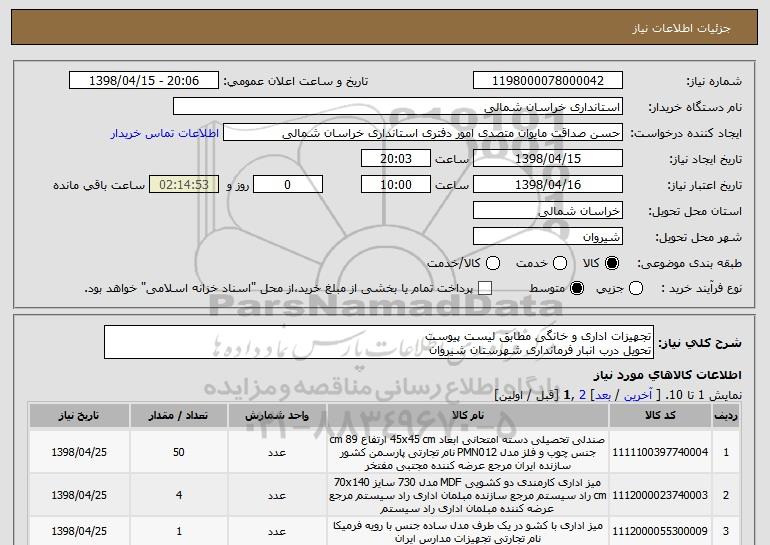
Task: Click the صندلی تحصیلی item description
Action: point(468,452)
